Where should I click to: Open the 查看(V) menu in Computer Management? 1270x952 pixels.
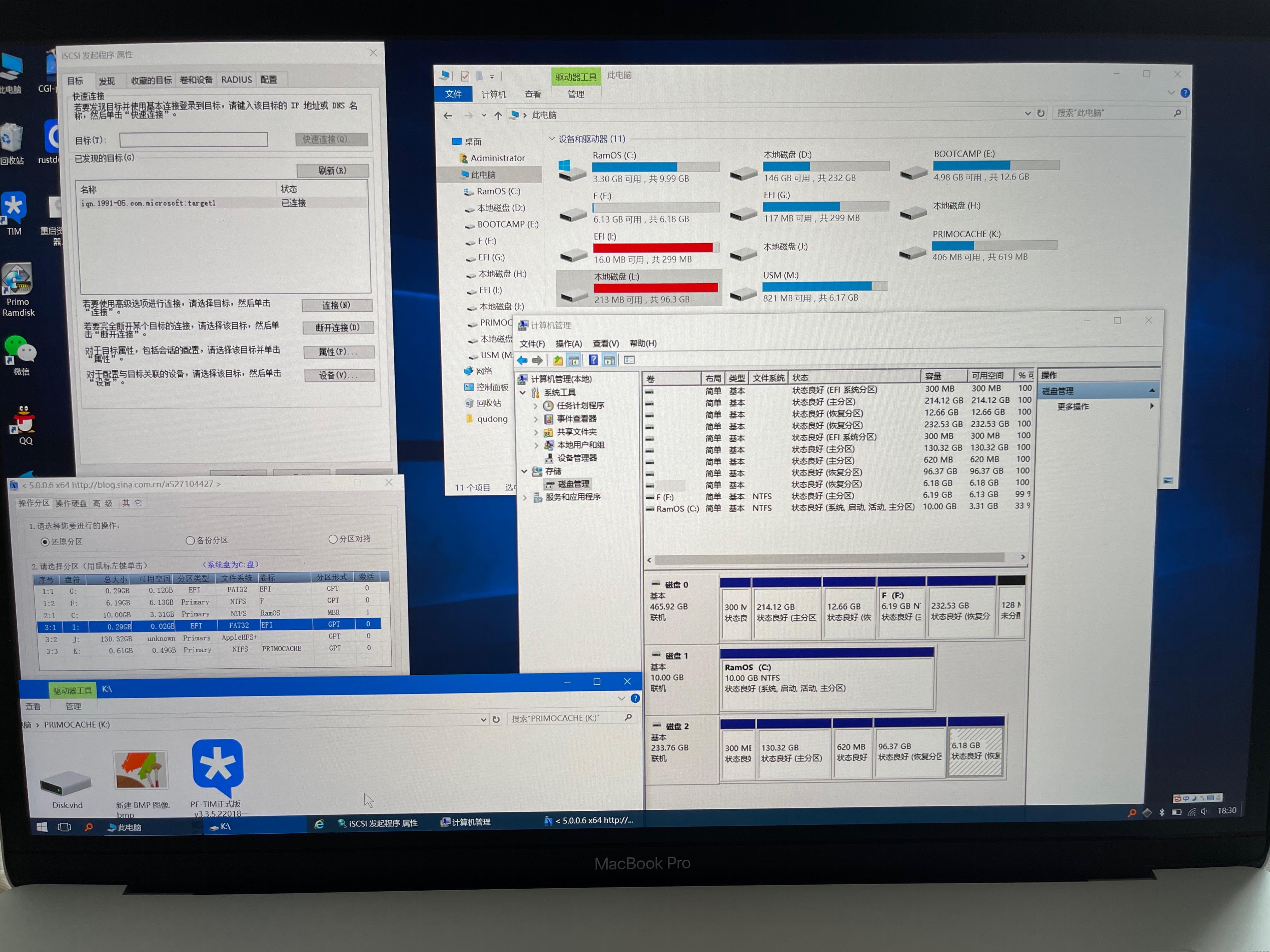(606, 343)
